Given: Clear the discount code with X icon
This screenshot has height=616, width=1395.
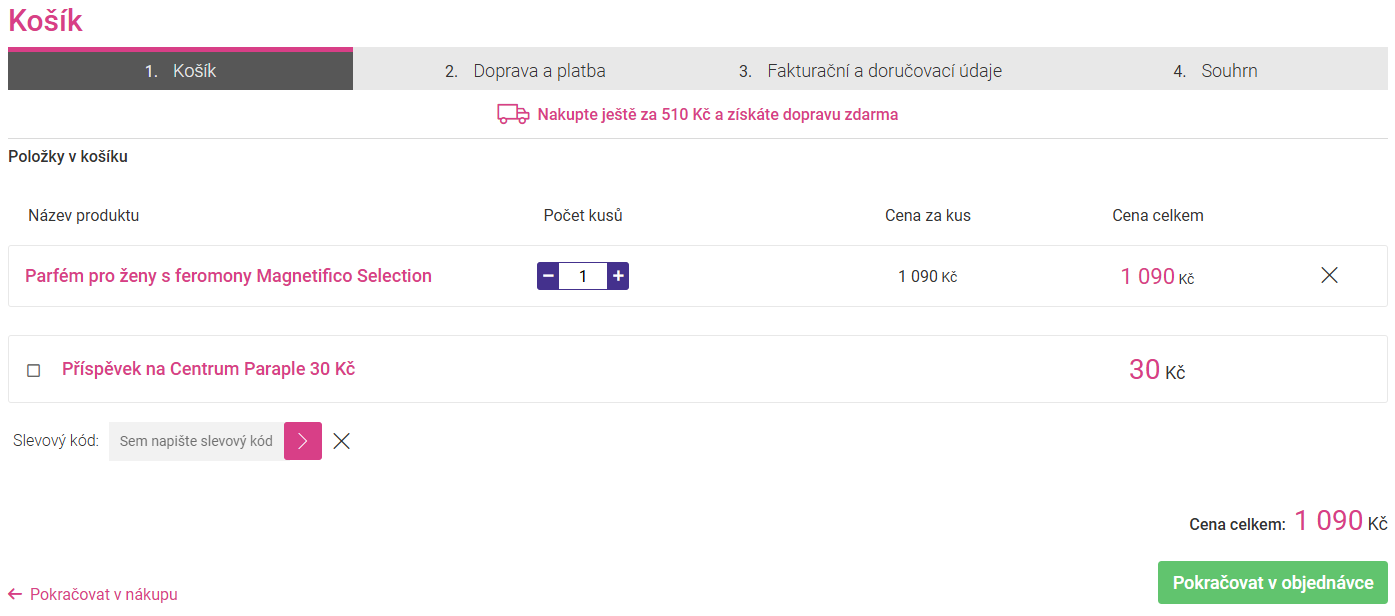Looking at the screenshot, I should 342,441.
